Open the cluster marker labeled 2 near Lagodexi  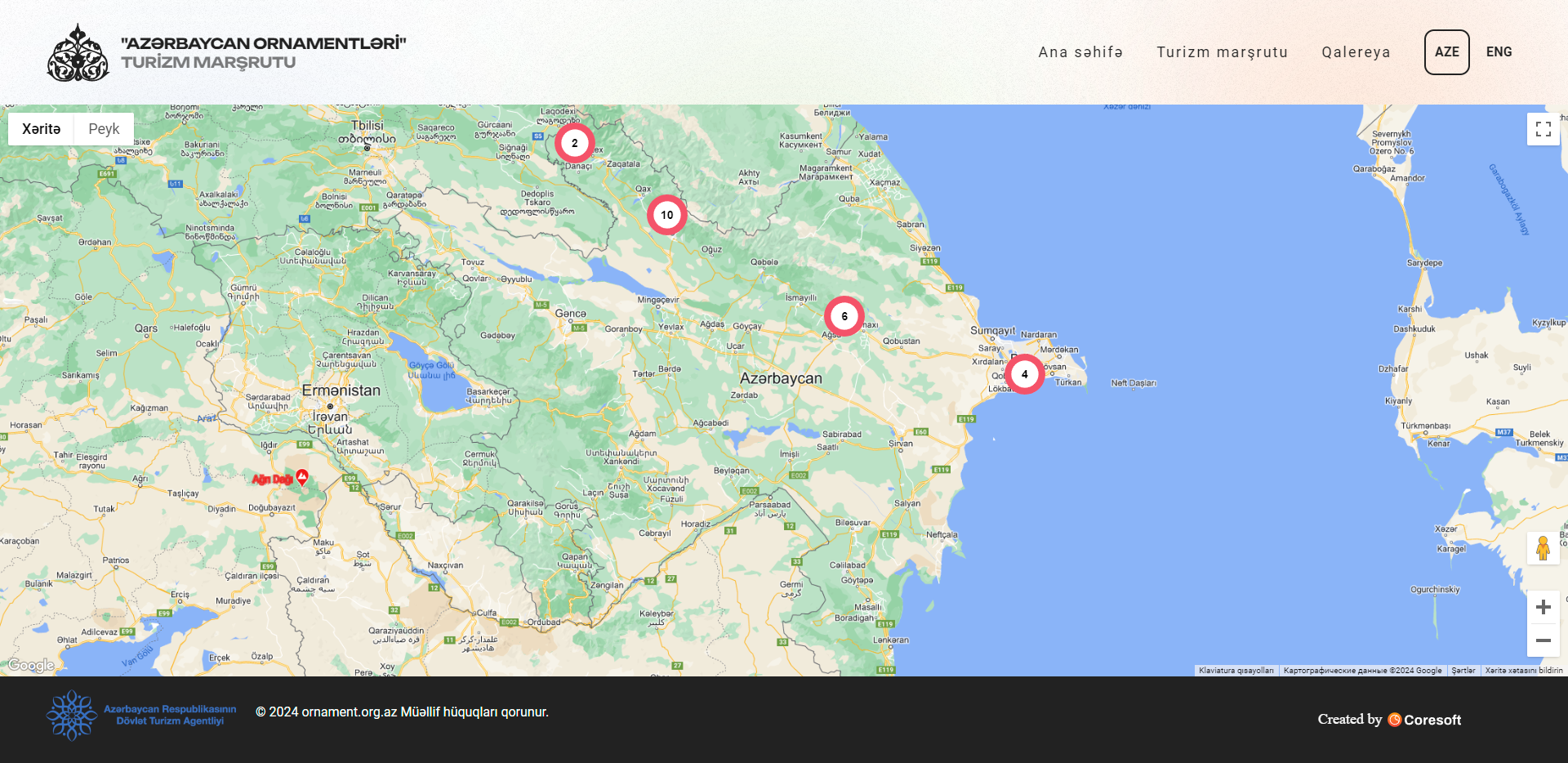pos(575,141)
